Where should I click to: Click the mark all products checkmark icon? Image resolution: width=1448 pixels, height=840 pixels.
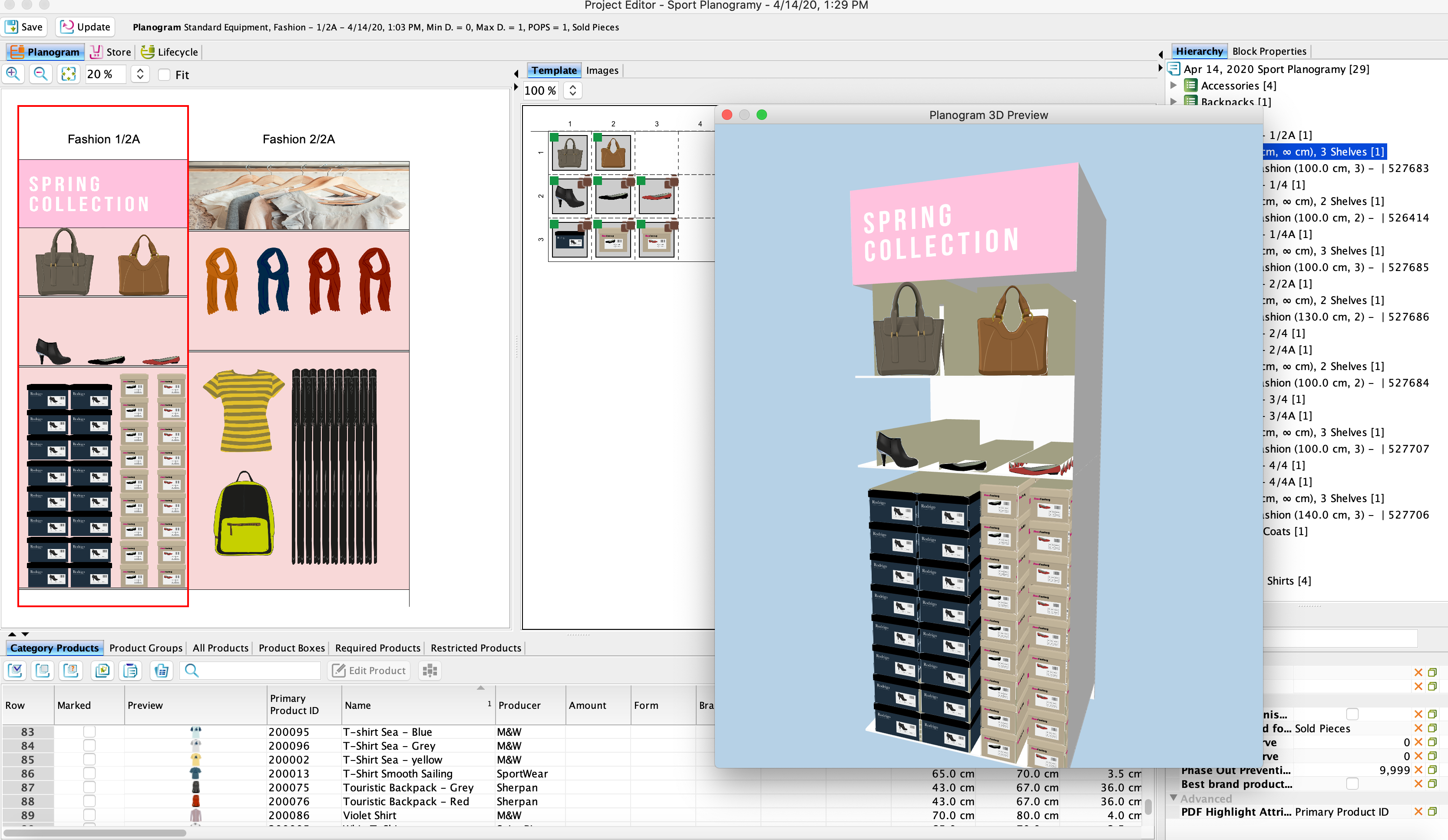coord(16,671)
